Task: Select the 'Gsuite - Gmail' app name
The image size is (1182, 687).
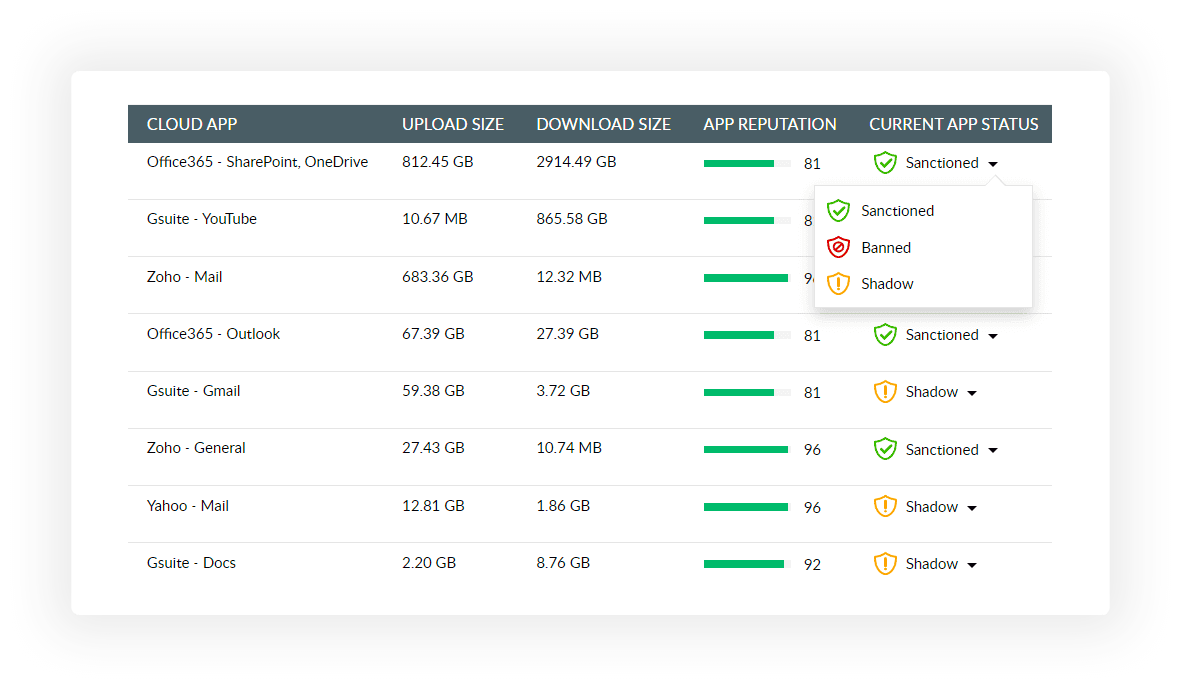Action: pyautogui.click(x=193, y=391)
